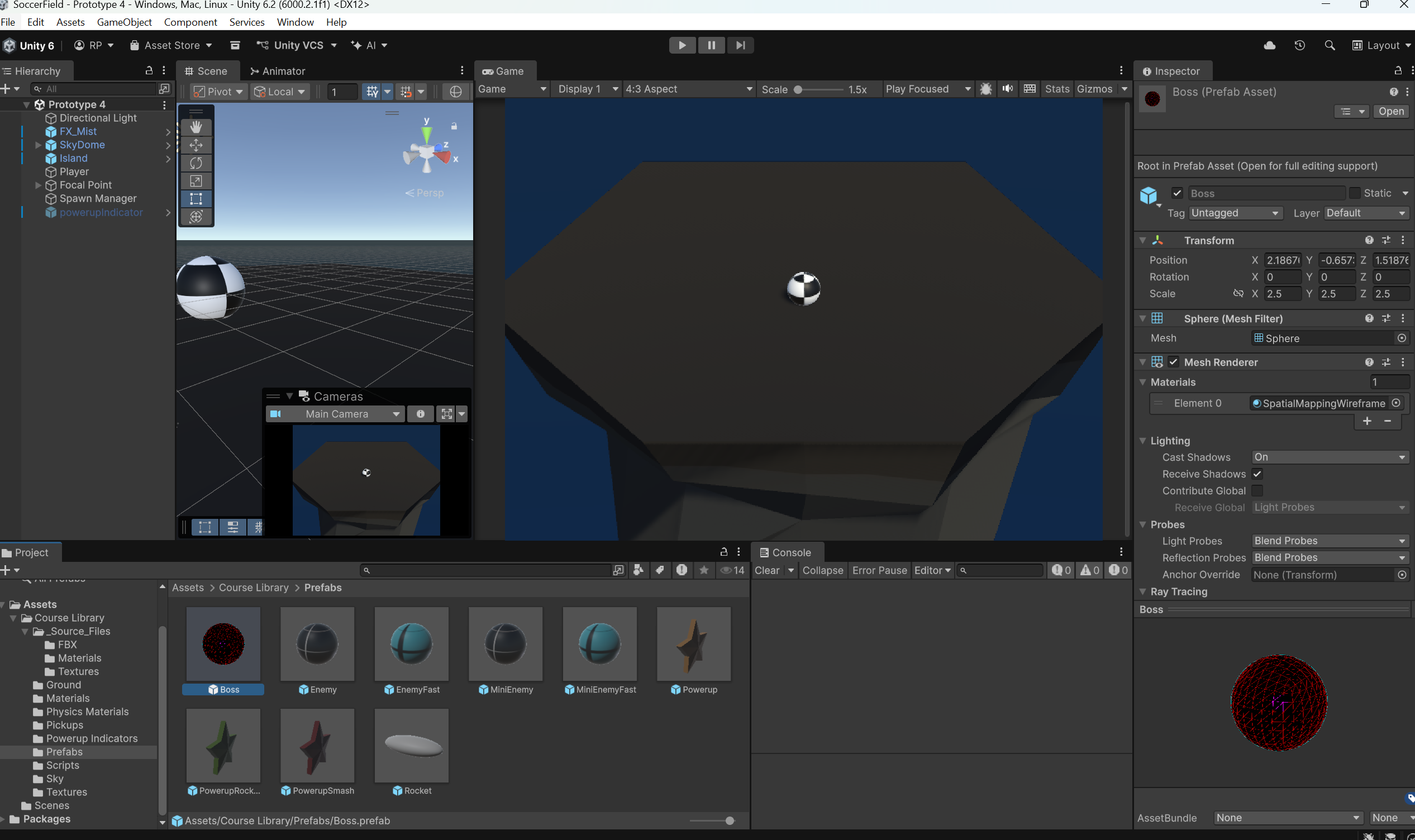1415x840 pixels.
Task: Open Transform component help icon
Action: 1369,240
